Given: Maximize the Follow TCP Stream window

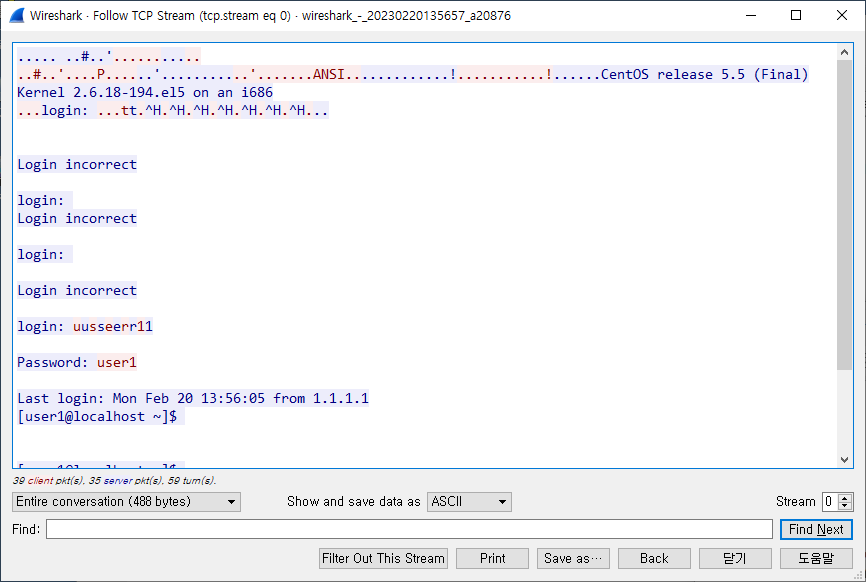Looking at the screenshot, I should (796, 15).
